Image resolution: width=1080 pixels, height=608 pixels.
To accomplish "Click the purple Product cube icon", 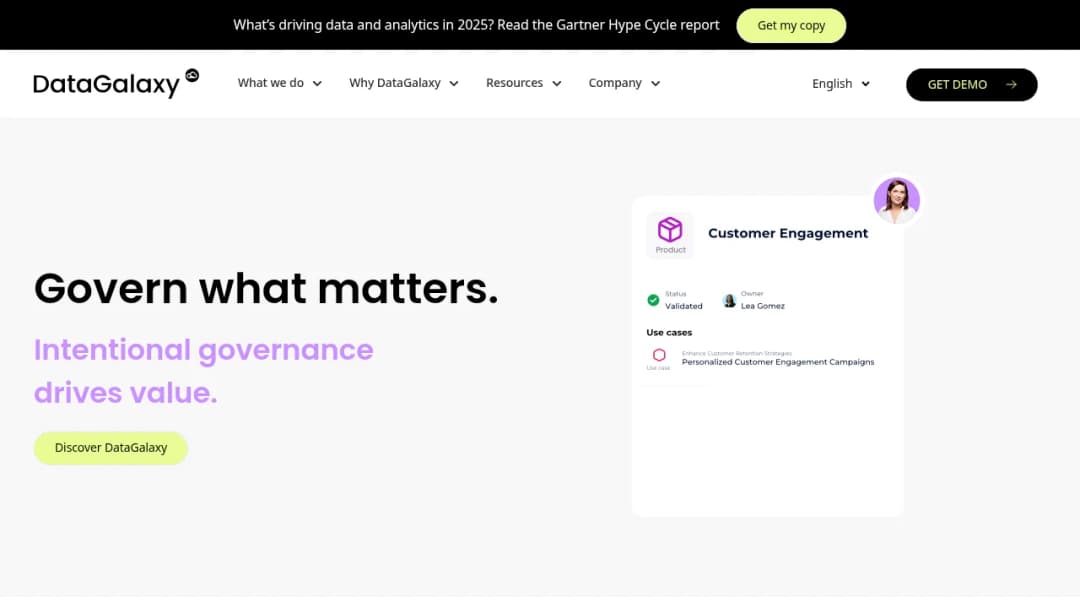I will coord(669,229).
